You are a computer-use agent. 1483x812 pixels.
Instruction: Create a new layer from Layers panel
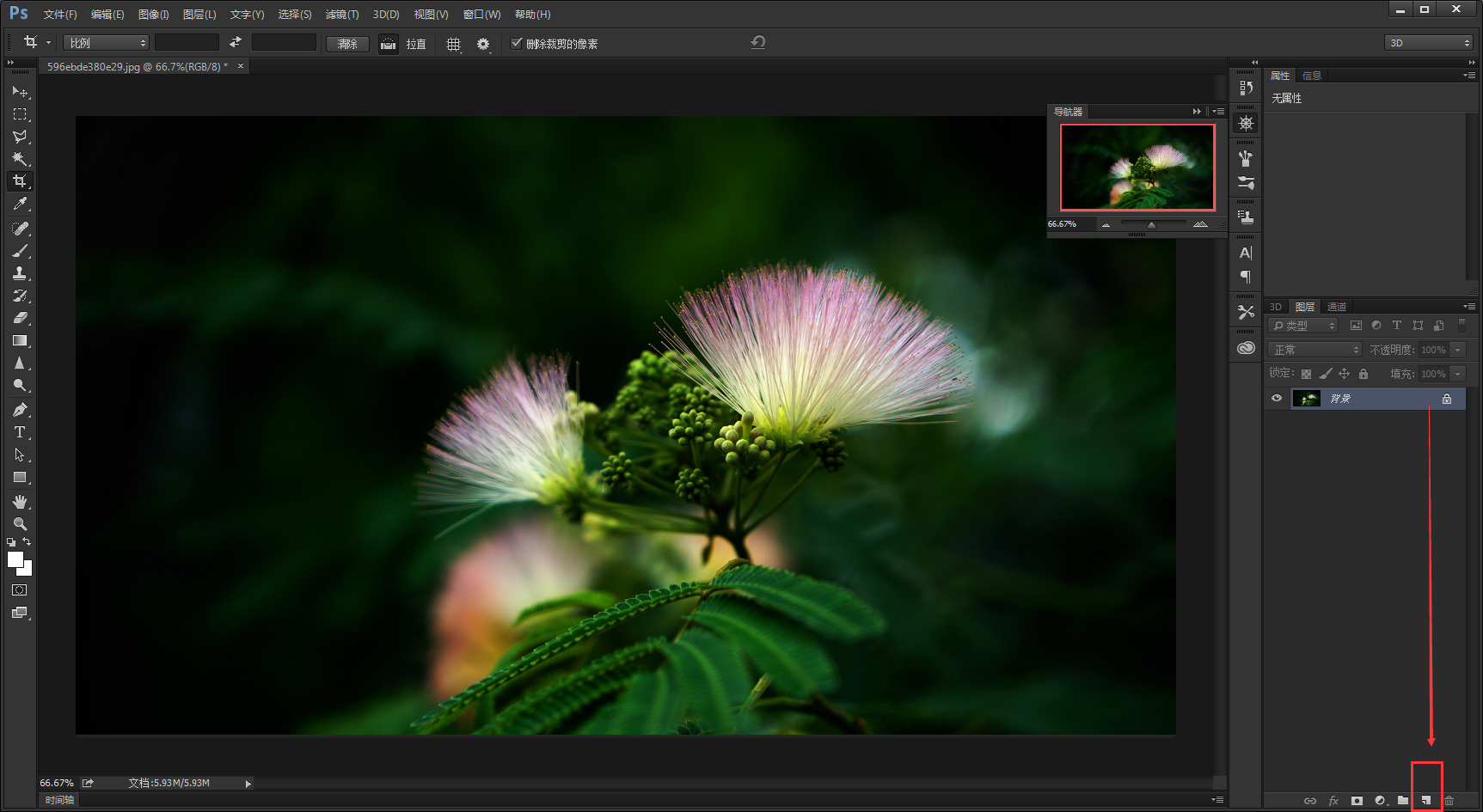point(1426,800)
